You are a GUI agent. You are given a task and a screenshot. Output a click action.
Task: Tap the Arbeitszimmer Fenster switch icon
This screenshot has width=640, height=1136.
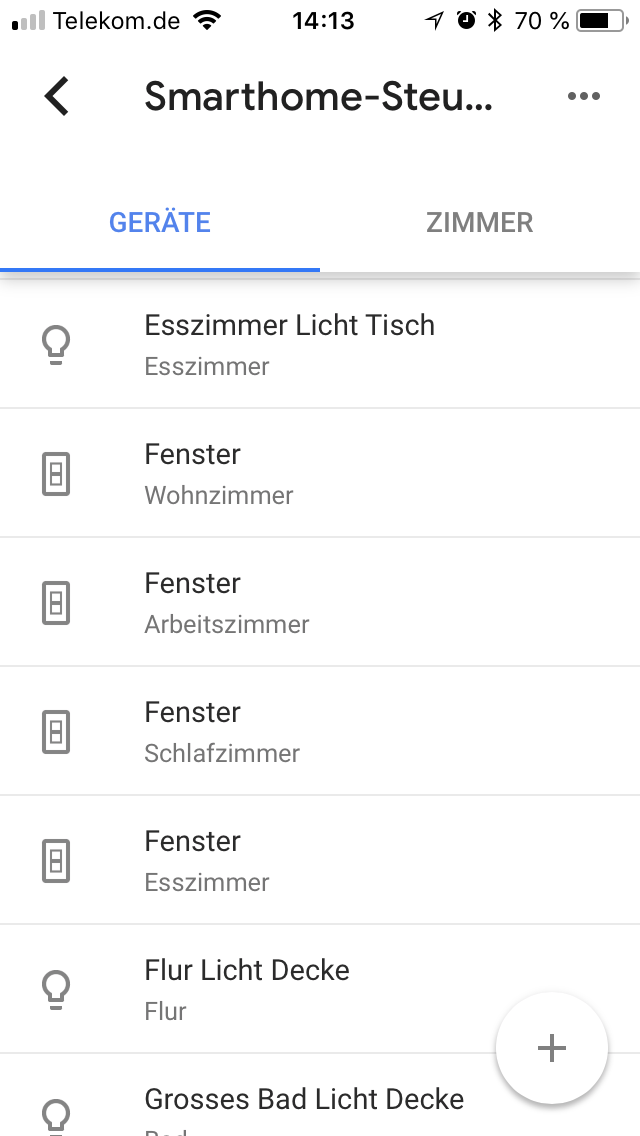[x=56, y=603]
